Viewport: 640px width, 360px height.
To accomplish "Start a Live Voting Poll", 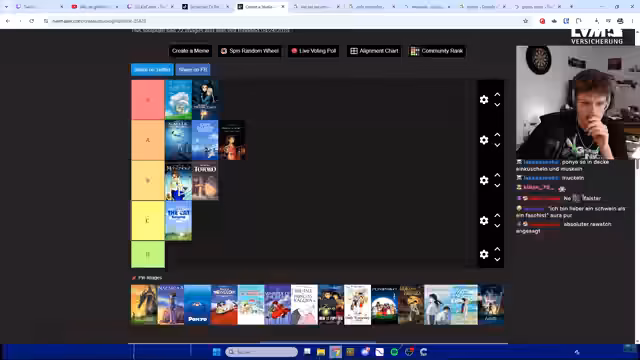I will 313,51.
